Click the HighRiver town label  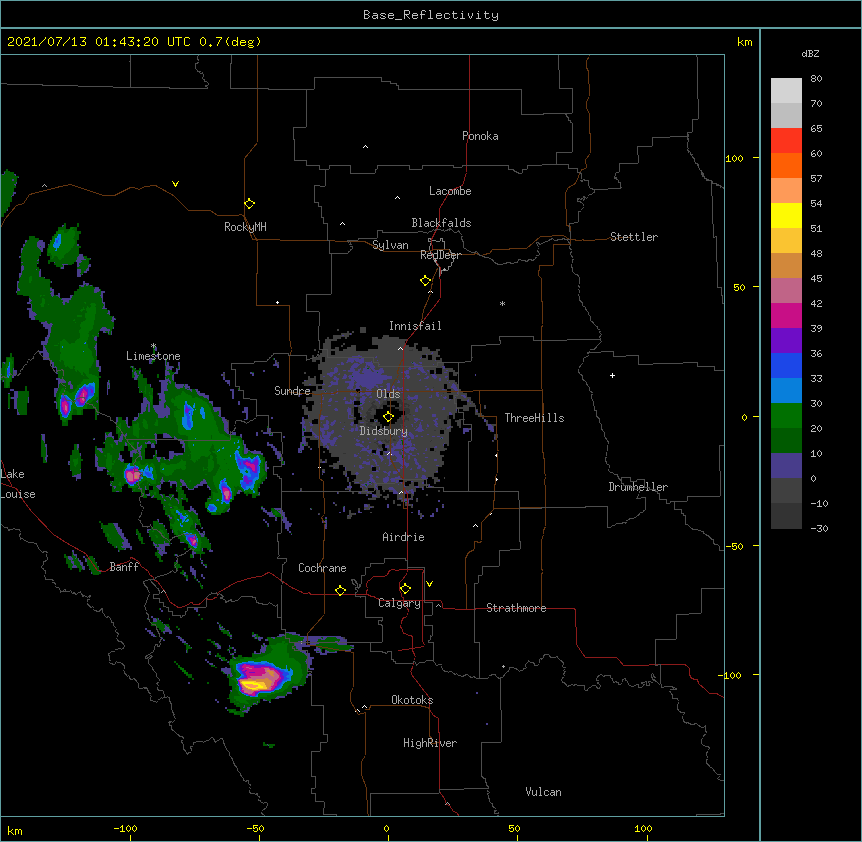(x=430, y=743)
